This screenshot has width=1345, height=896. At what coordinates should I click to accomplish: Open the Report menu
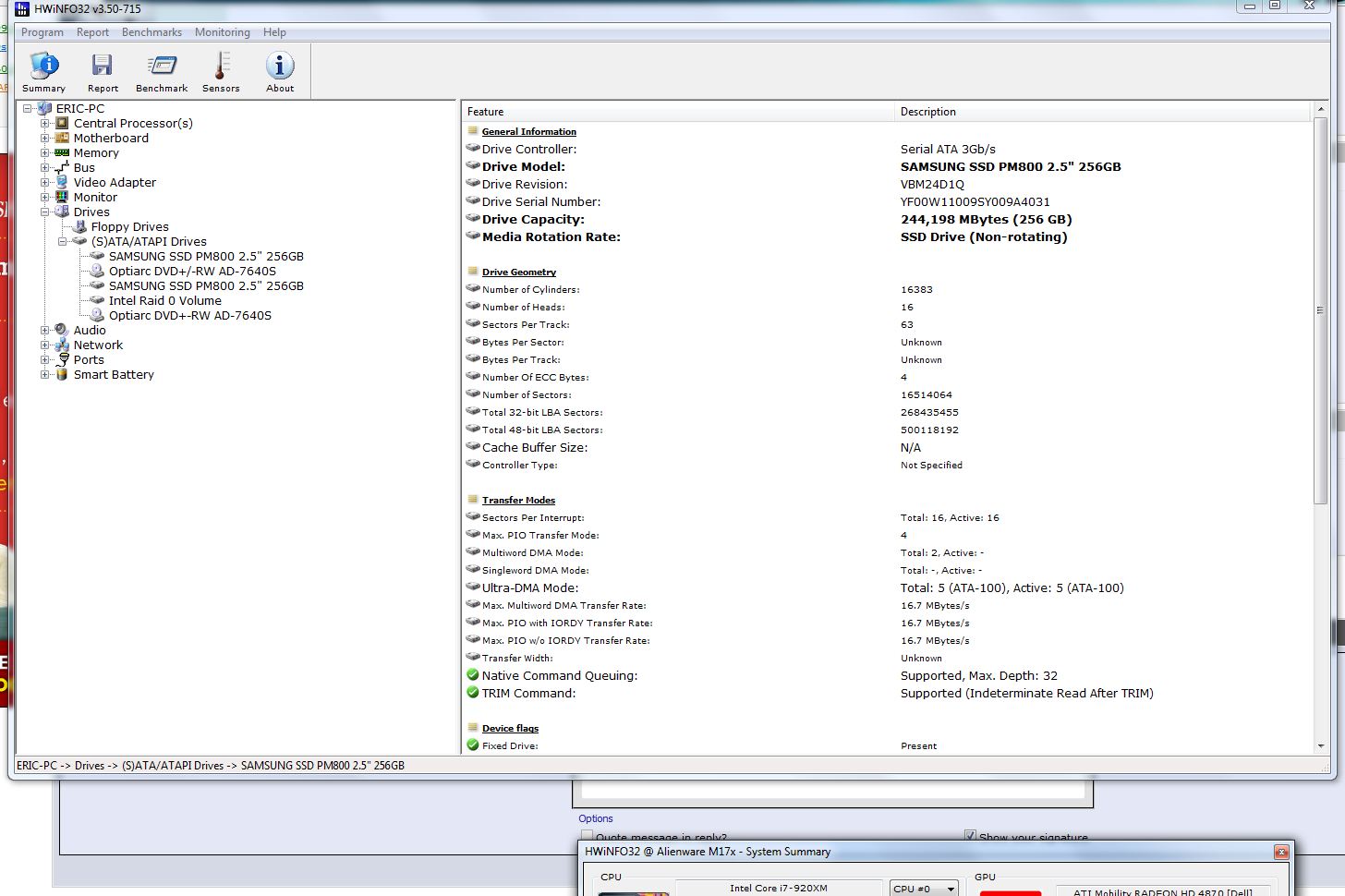point(92,32)
